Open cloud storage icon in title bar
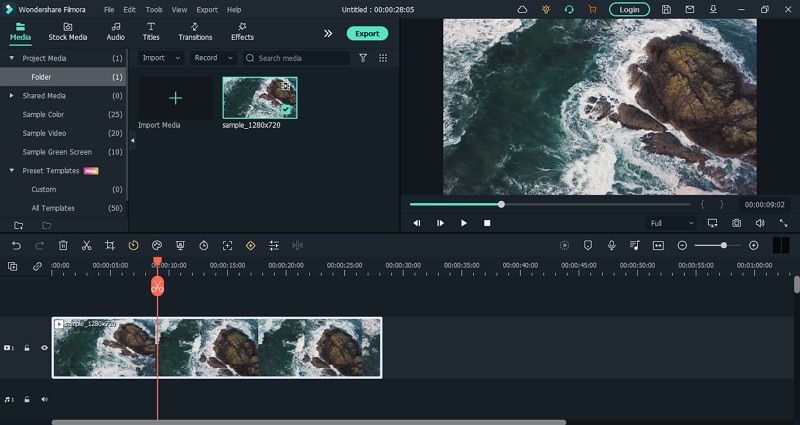This screenshot has width=800, height=425. (x=522, y=9)
